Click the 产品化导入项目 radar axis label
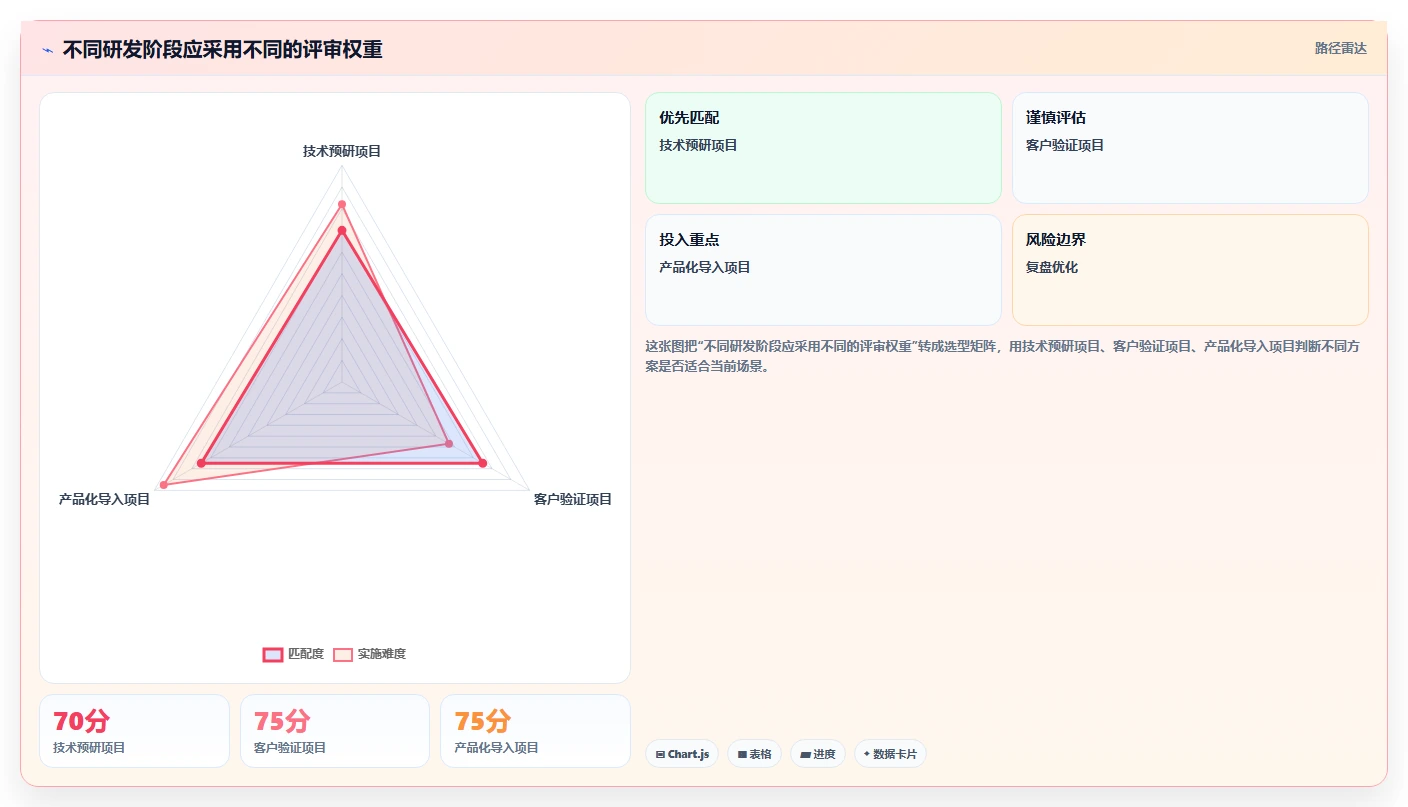Viewport: 1408px width, 807px height. coord(104,499)
